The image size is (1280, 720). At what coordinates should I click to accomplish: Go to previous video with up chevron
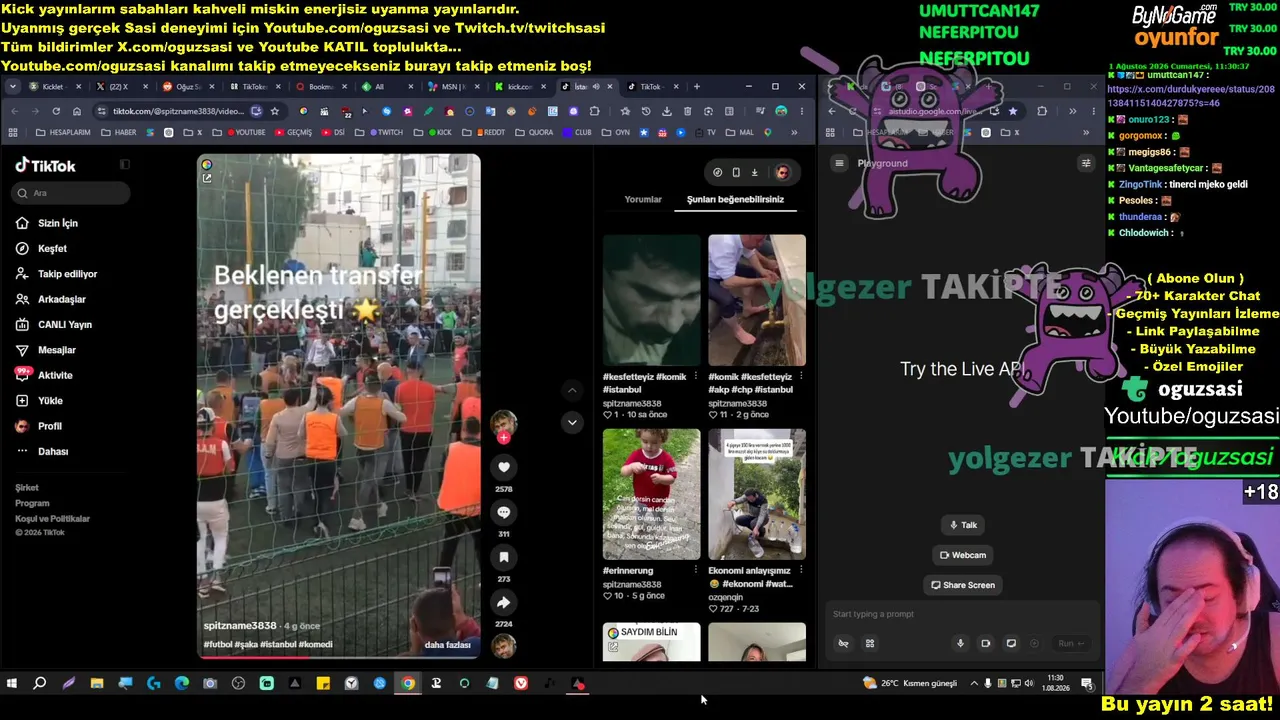coord(572,390)
